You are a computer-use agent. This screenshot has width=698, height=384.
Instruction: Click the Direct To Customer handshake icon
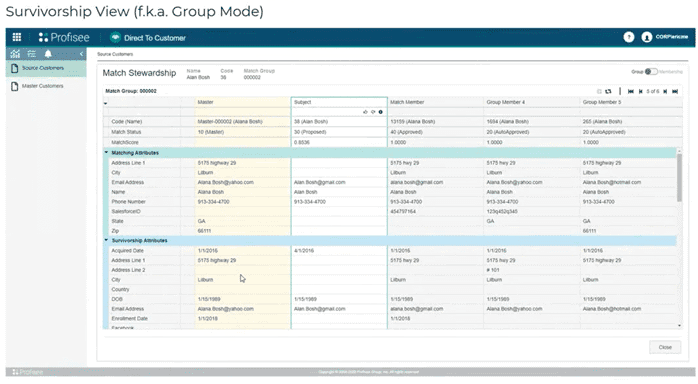pos(115,37)
